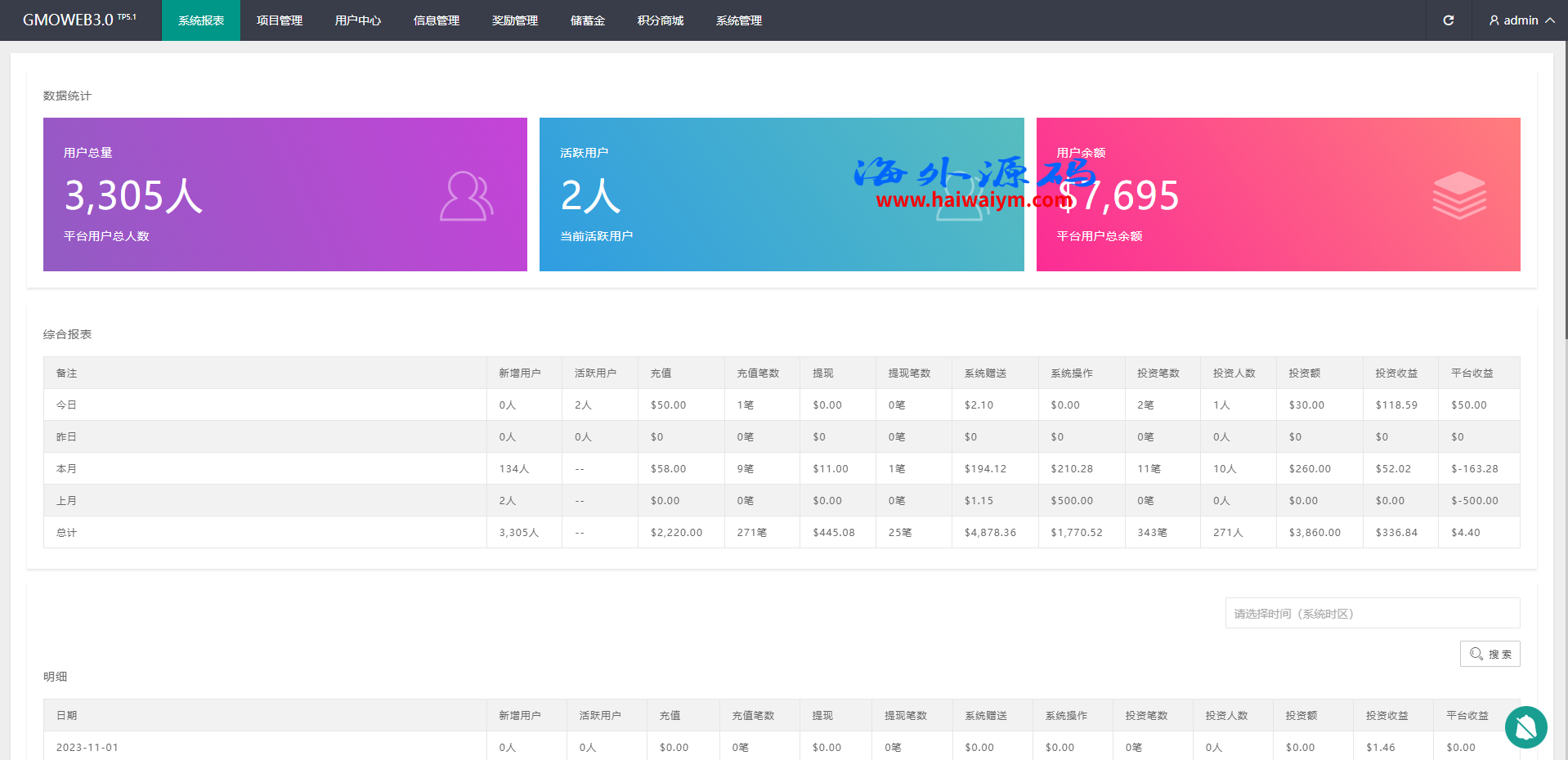Image resolution: width=1568 pixels, height=760 pixels.
Task: Open the 系统管理 menu
Action: tap(738, 20)
